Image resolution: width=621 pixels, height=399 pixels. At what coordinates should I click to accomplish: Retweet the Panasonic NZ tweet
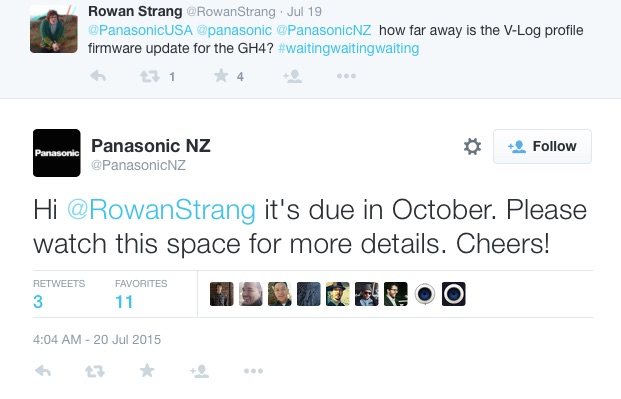(x=95, y=371)
